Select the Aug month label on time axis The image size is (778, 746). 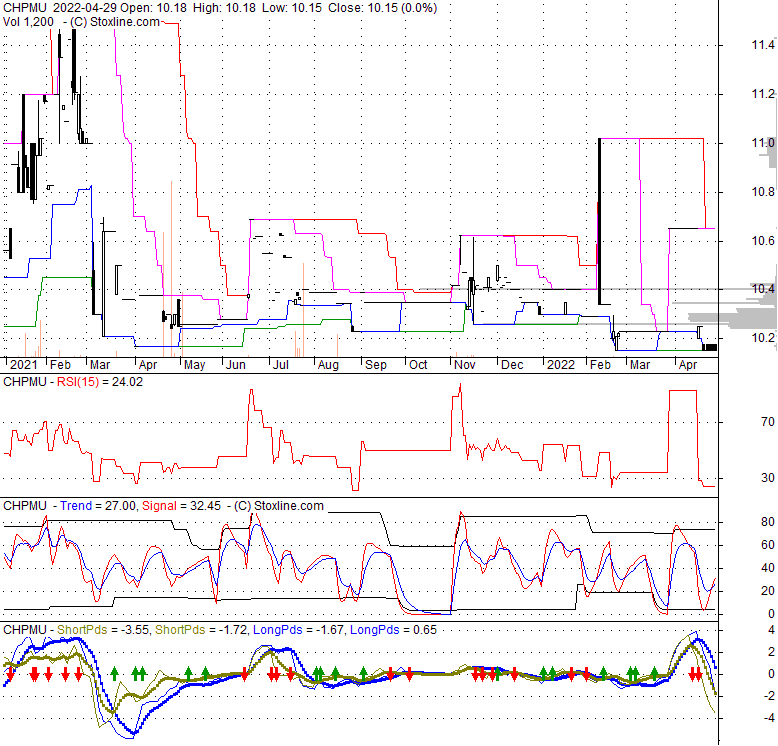(x=328, y=365)
